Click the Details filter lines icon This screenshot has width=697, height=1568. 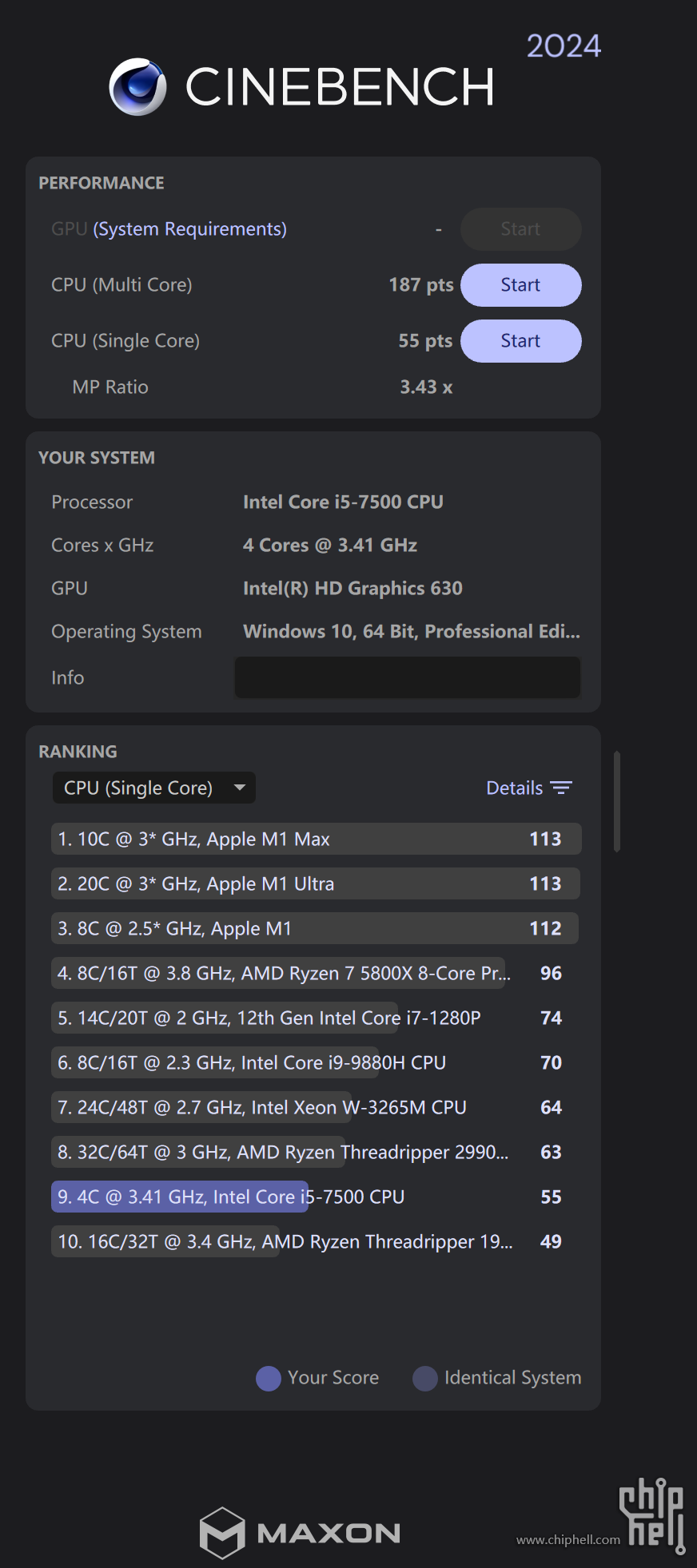click(x=561, y=788)
